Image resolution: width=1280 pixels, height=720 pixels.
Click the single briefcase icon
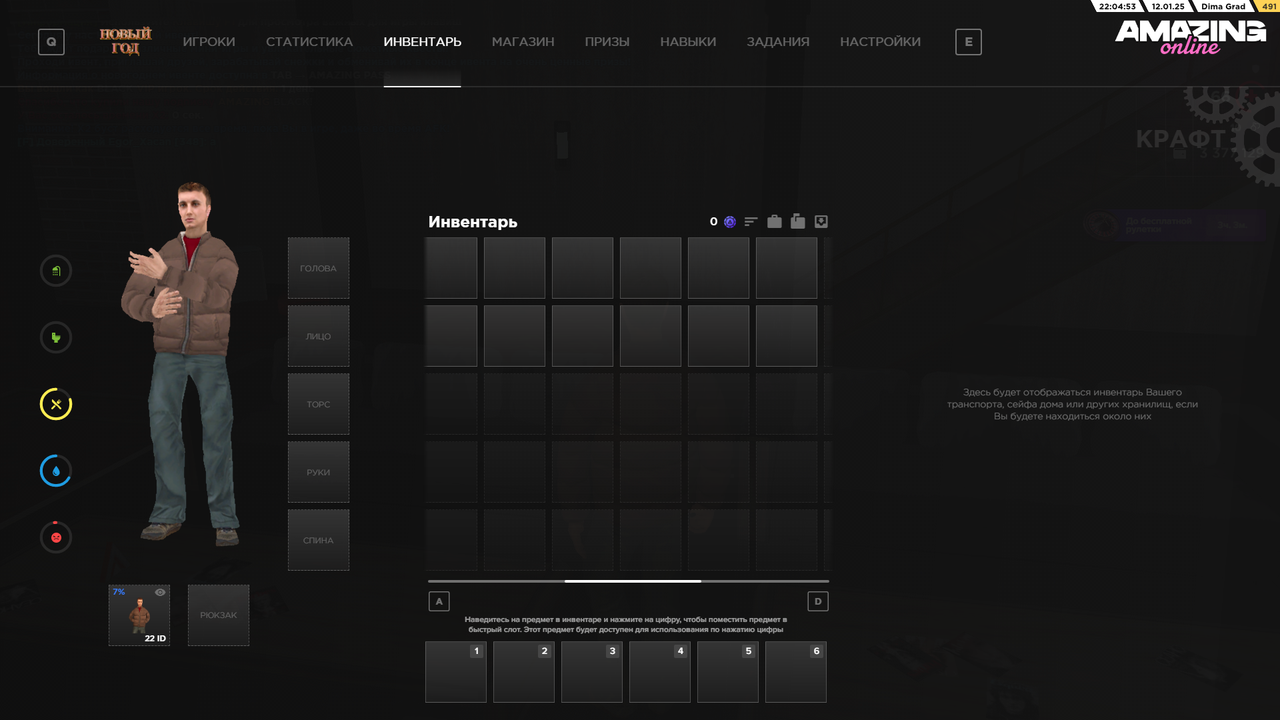(x=774, y=222)
